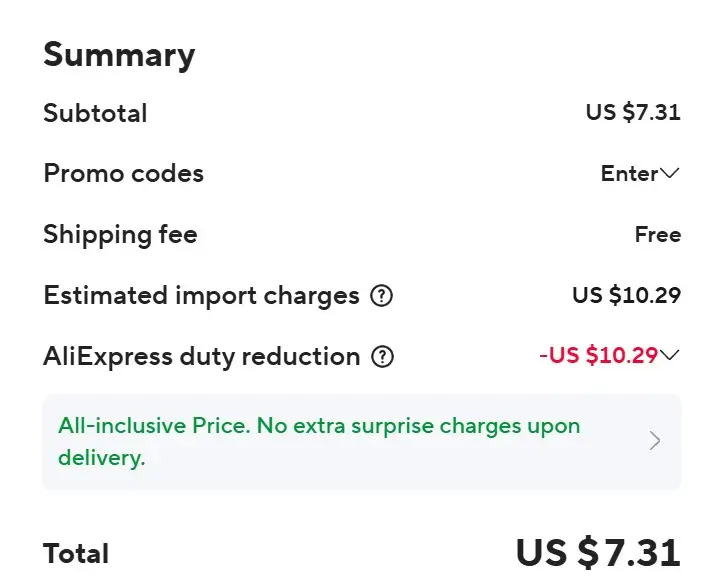Viewport: 726px width, 588px height.
Task: Click the Summary heading
Action: [119, 56]
